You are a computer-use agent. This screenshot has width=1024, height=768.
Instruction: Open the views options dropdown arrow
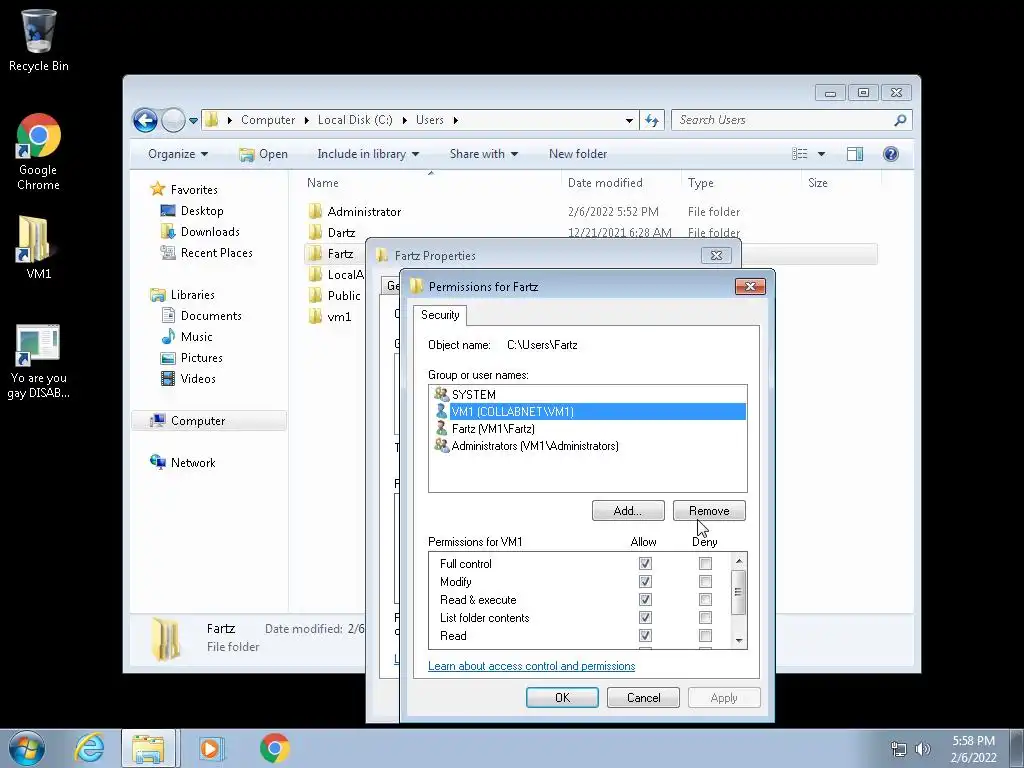pyautogui.click(x=822, y=154)
